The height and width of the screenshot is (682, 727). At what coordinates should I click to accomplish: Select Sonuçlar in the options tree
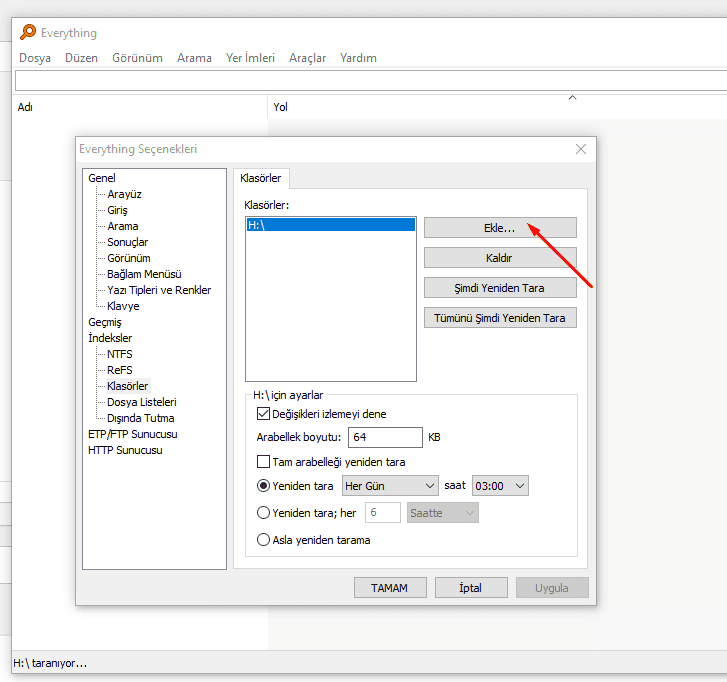coord(128,242)
